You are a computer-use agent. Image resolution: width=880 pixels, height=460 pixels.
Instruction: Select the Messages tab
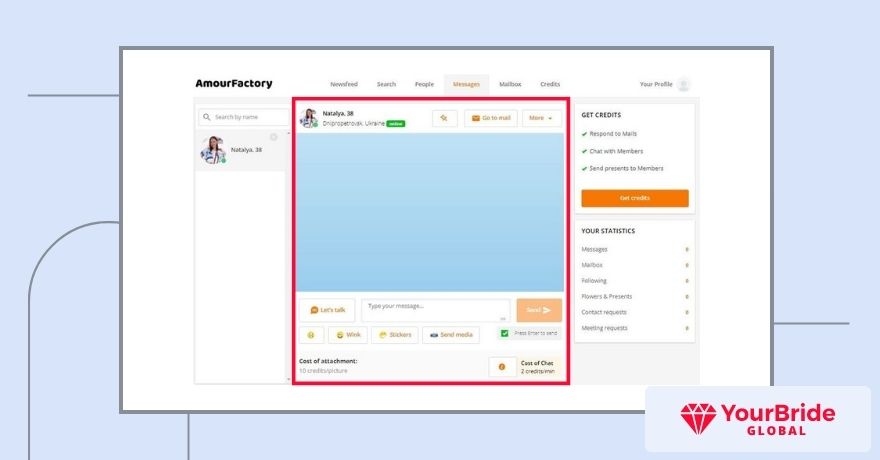[466, 84]
